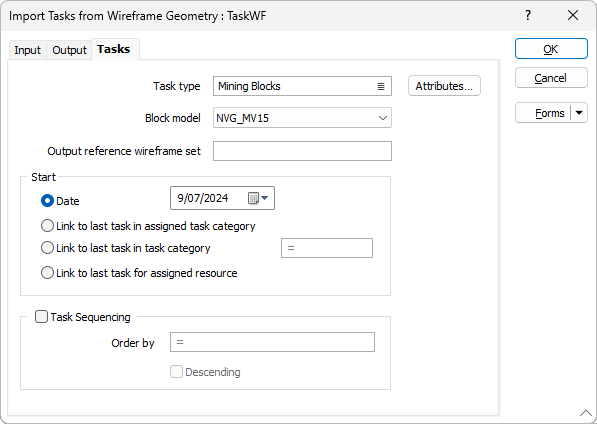Click the Output reference wireframe set field

coord(302,151)
